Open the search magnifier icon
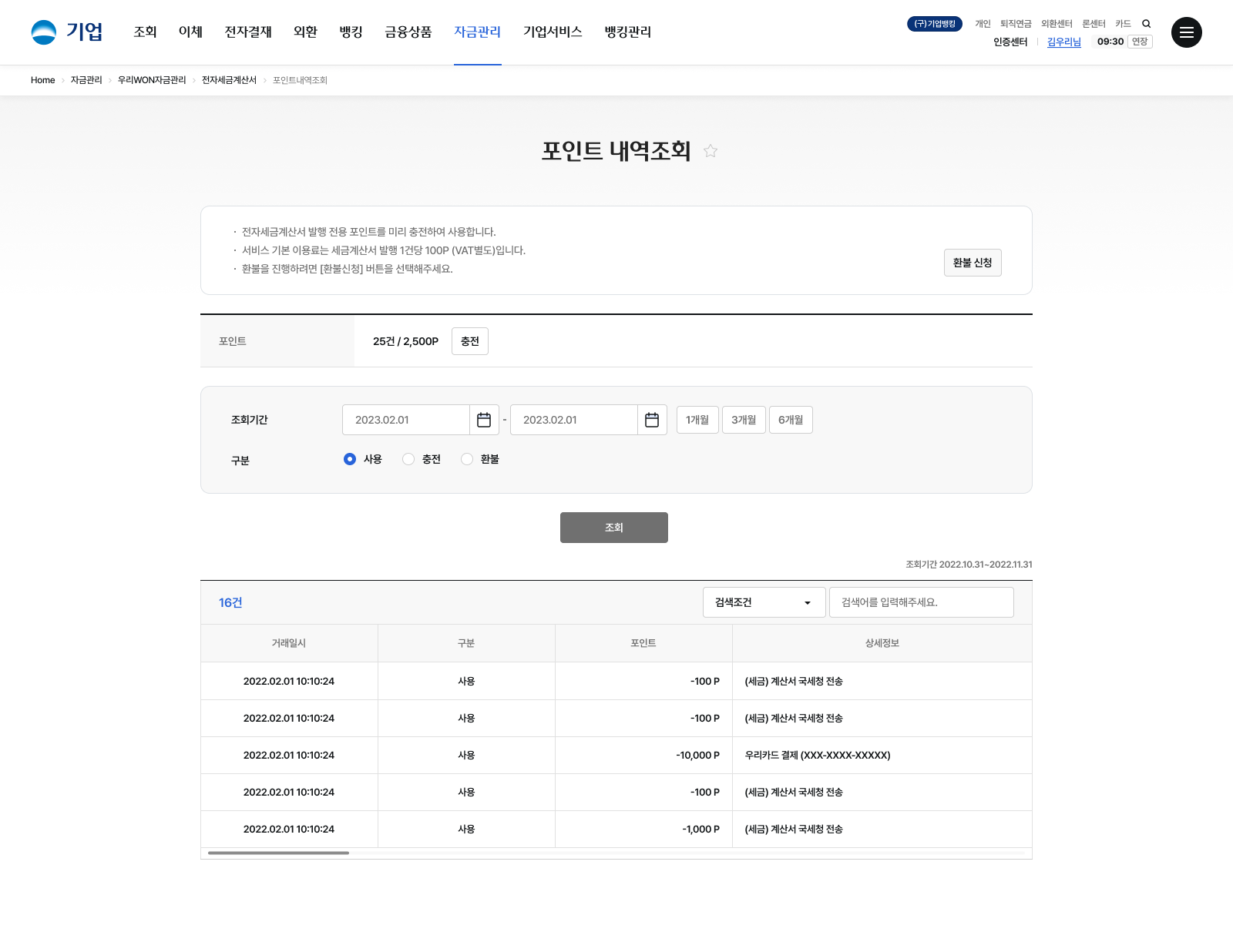Image resolution: width=1233 pixels, height=952 pixels. point(1146,24)
